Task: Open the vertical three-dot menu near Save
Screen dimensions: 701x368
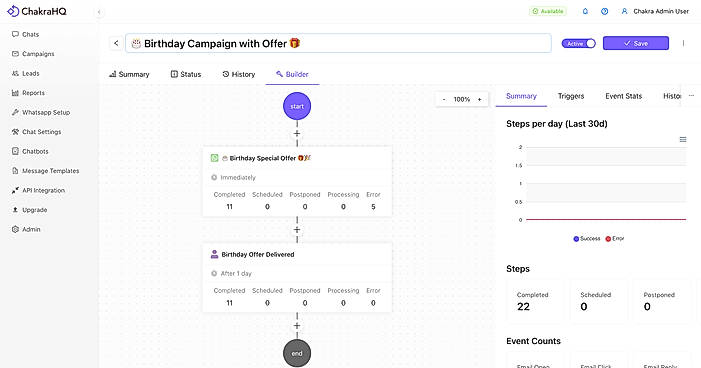Action: point(683,43)
